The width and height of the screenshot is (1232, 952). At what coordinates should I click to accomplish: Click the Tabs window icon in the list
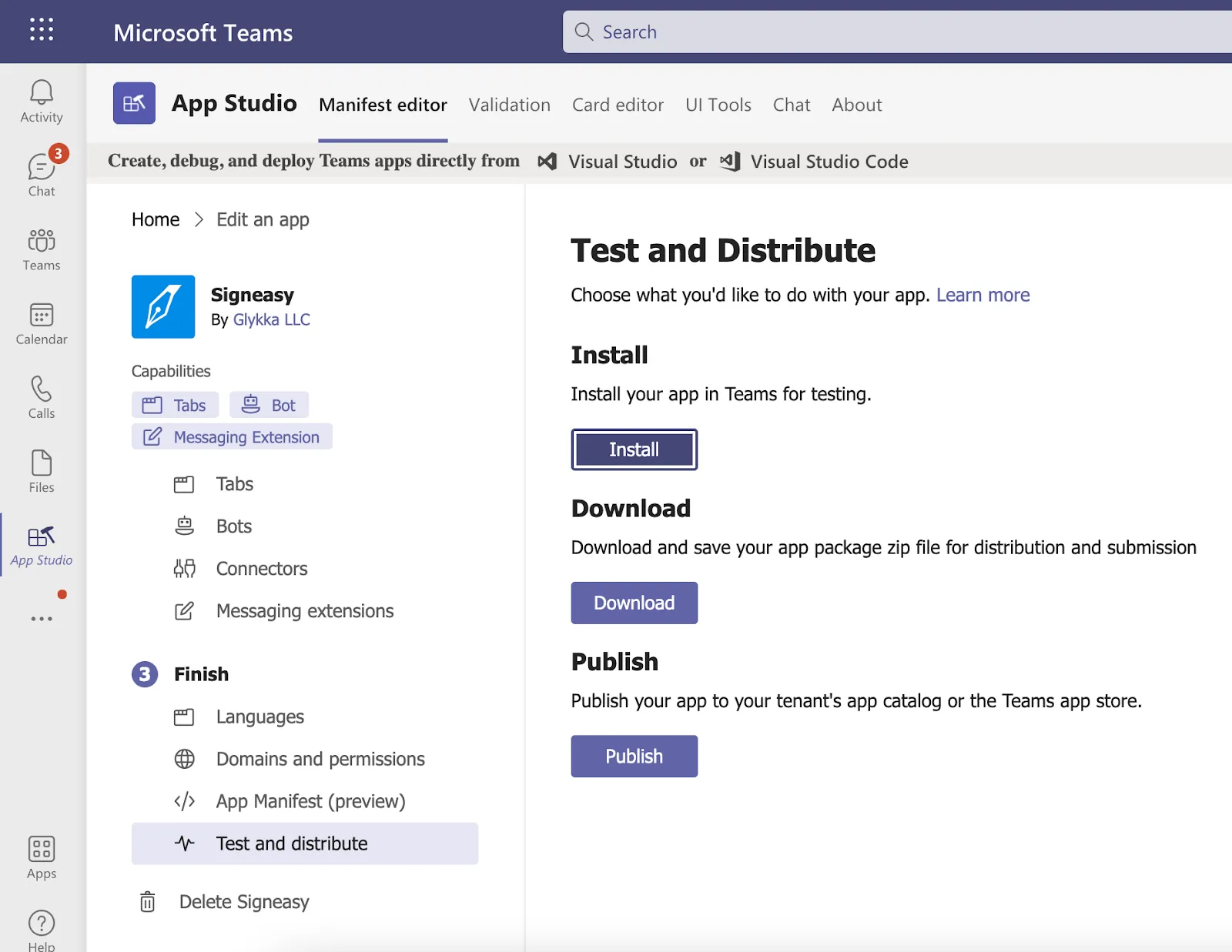(x=184, y=484)
